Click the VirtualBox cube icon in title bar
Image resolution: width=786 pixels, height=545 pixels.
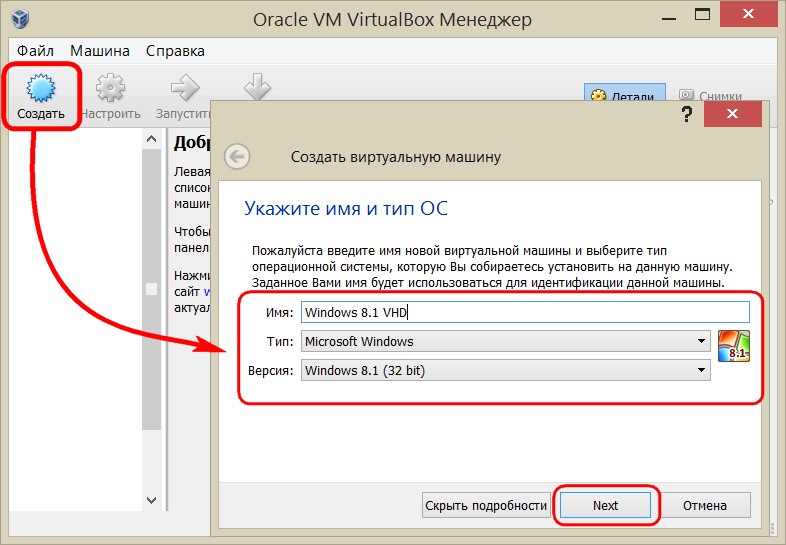click(21, 19)
